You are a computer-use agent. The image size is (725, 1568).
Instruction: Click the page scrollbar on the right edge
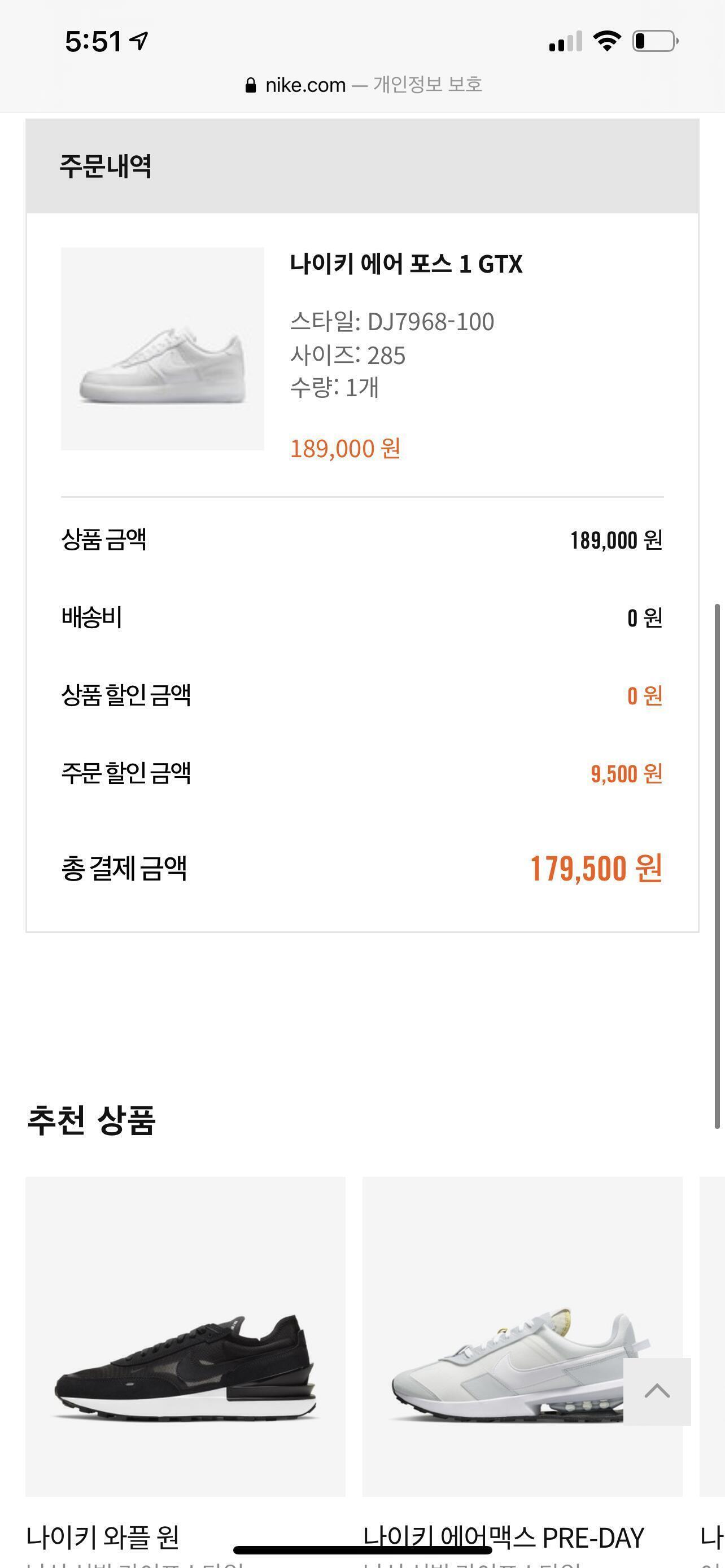point(718,866)
